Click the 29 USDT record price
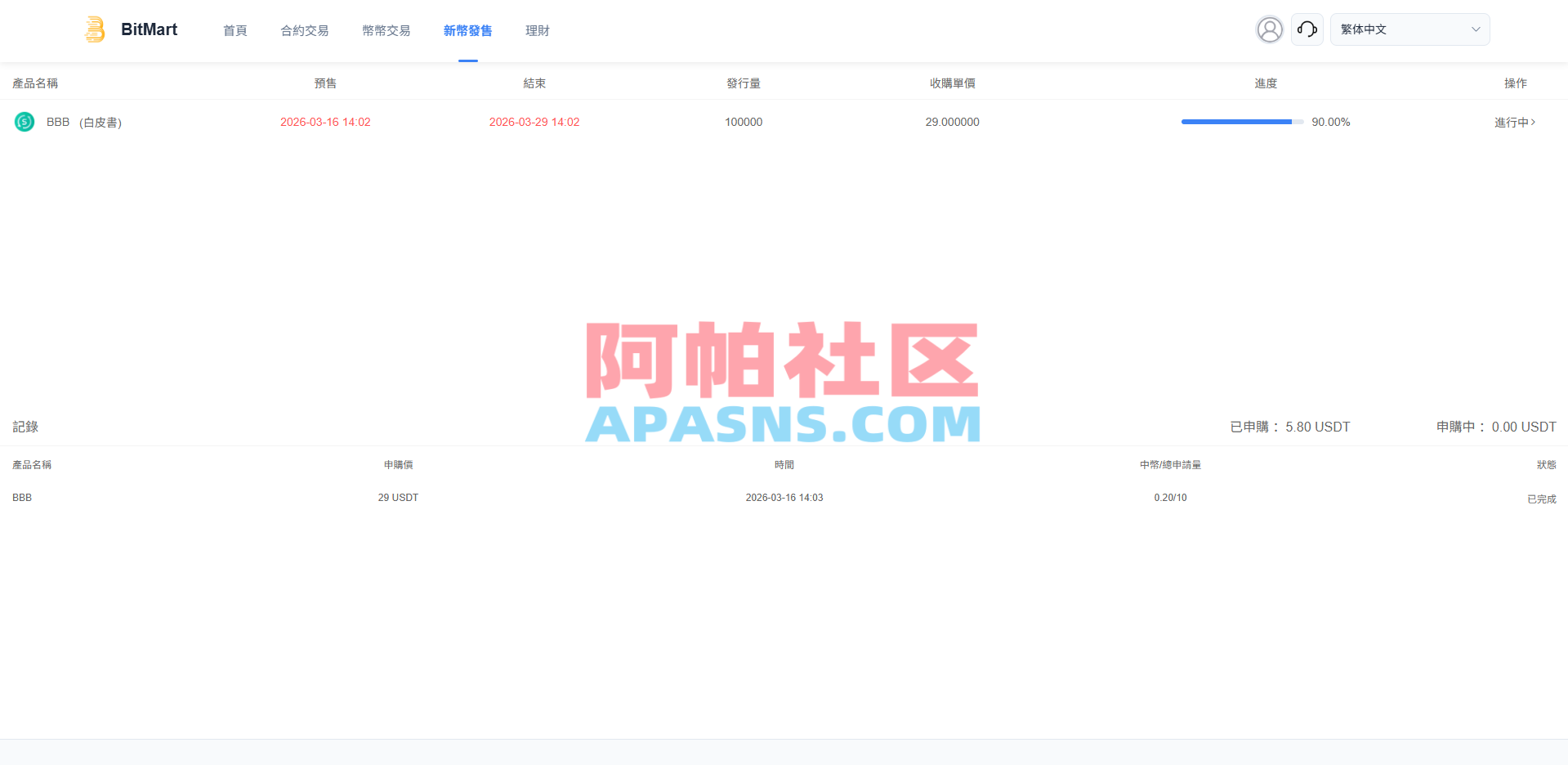Image resolution: width=1568 pixels, height=765 pixels. tap(398, 497)
